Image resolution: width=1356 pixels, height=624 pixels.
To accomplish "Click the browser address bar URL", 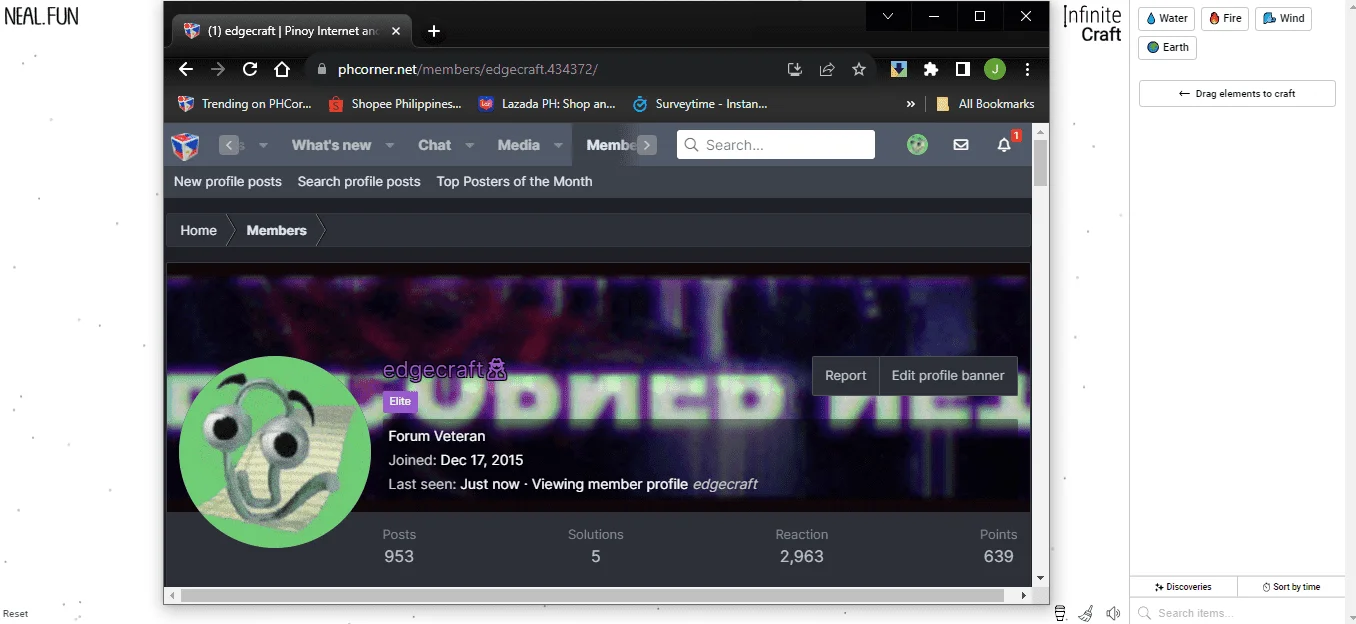I will click(x=467, y=70).
